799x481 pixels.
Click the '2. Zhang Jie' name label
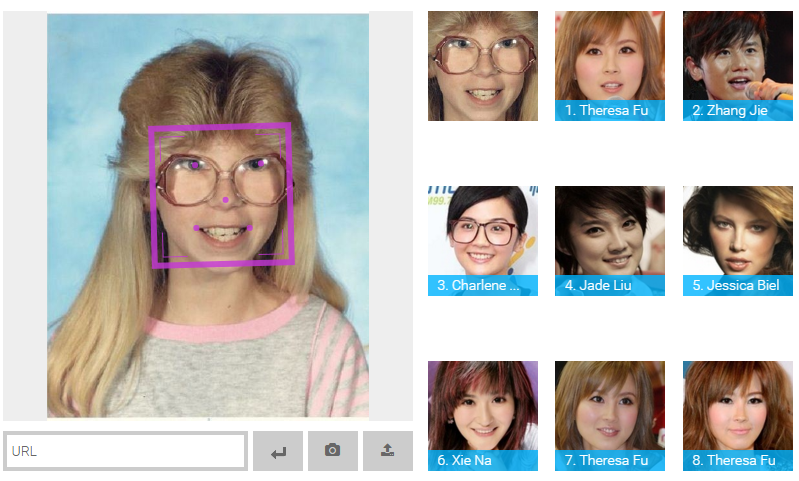tap(737, 110)
